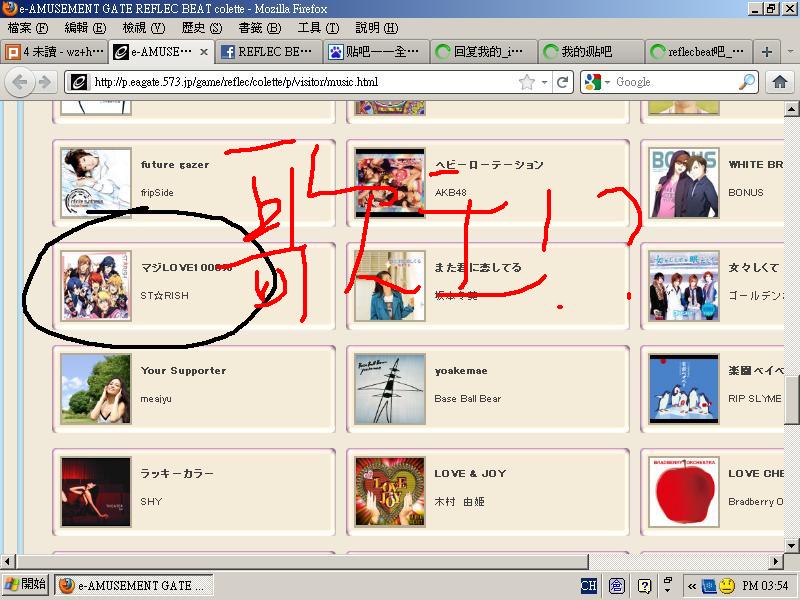The image size is (800, 600).
Task: Open the 女々しくて jacket image
Action: [x=684, y=286]
